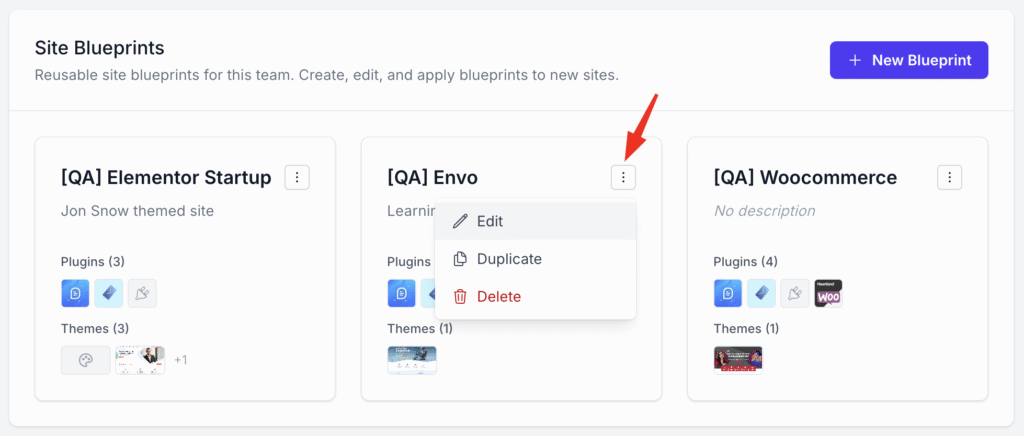Click the red trash icon beside Delete

460,297
